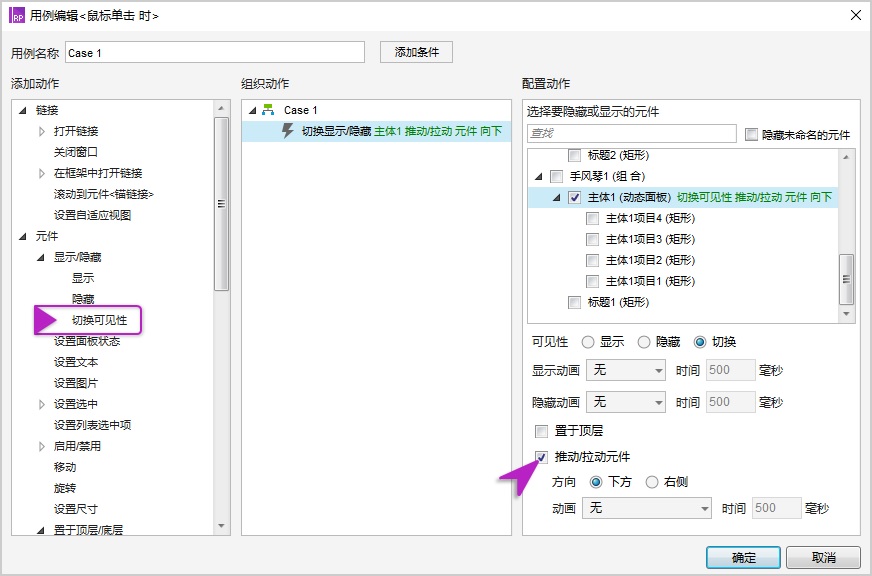
Task: Check the 标题1 (矩形) checkbox
Action: 574,302
